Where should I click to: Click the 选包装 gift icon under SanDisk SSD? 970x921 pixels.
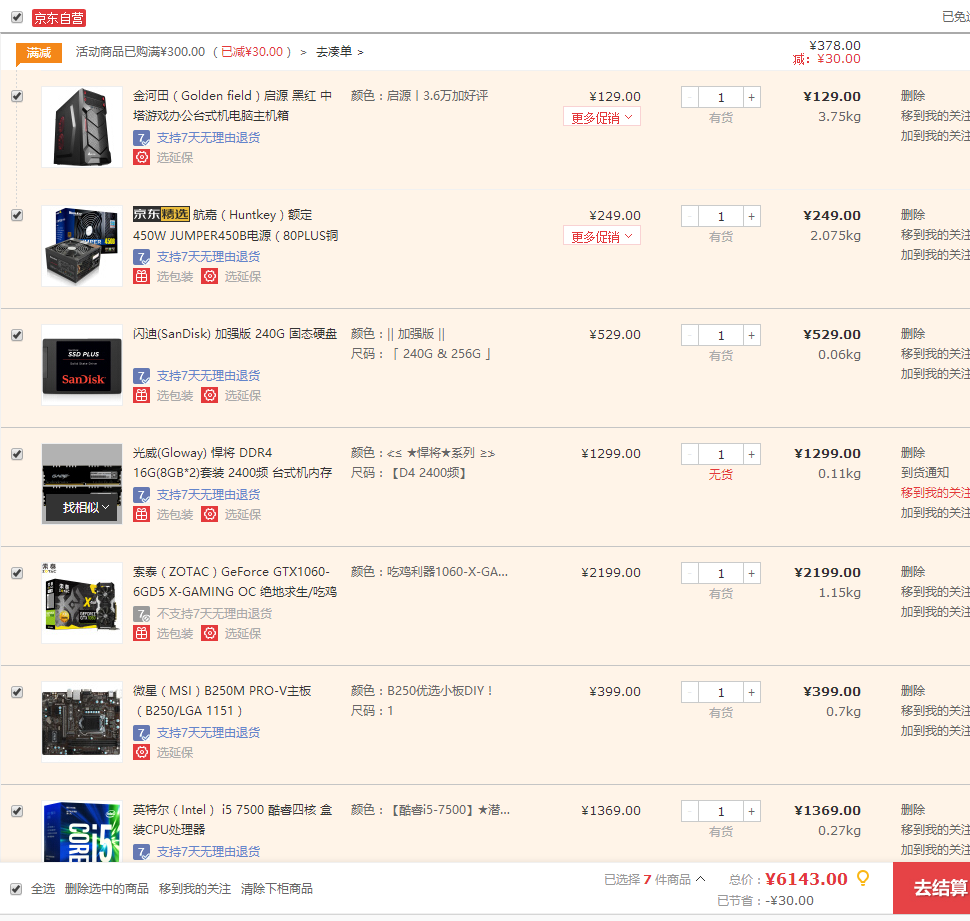coord(142,395)
